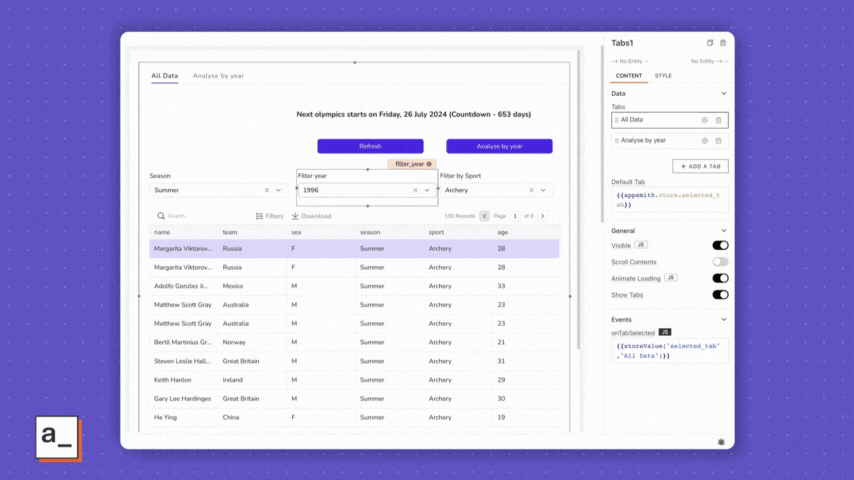Open settings gear for All Data tab
Viewport: 854px width, 480px height.
[x=704, y=120]
